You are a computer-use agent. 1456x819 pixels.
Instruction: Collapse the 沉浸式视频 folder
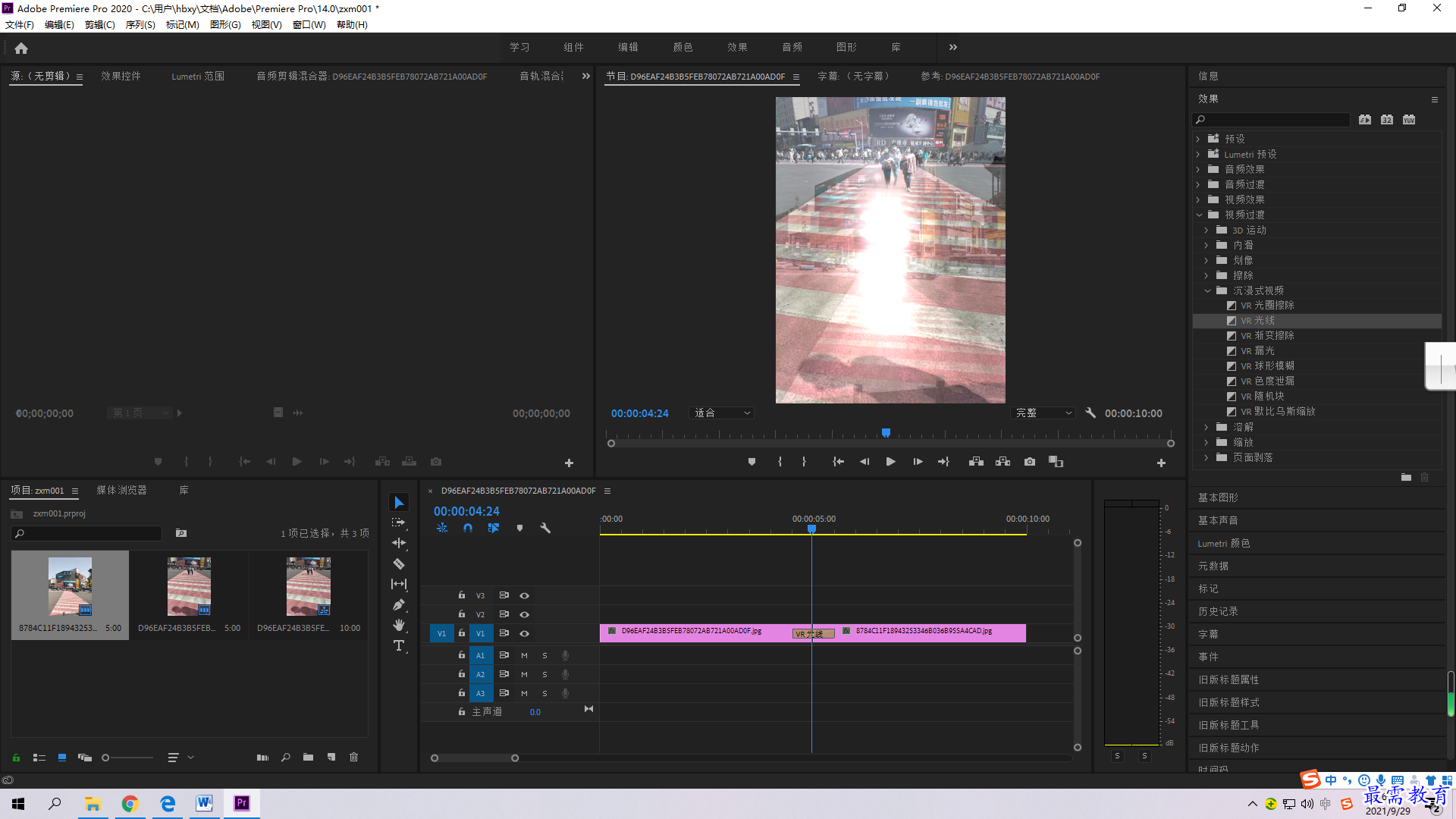click(x=1207, y=290)
